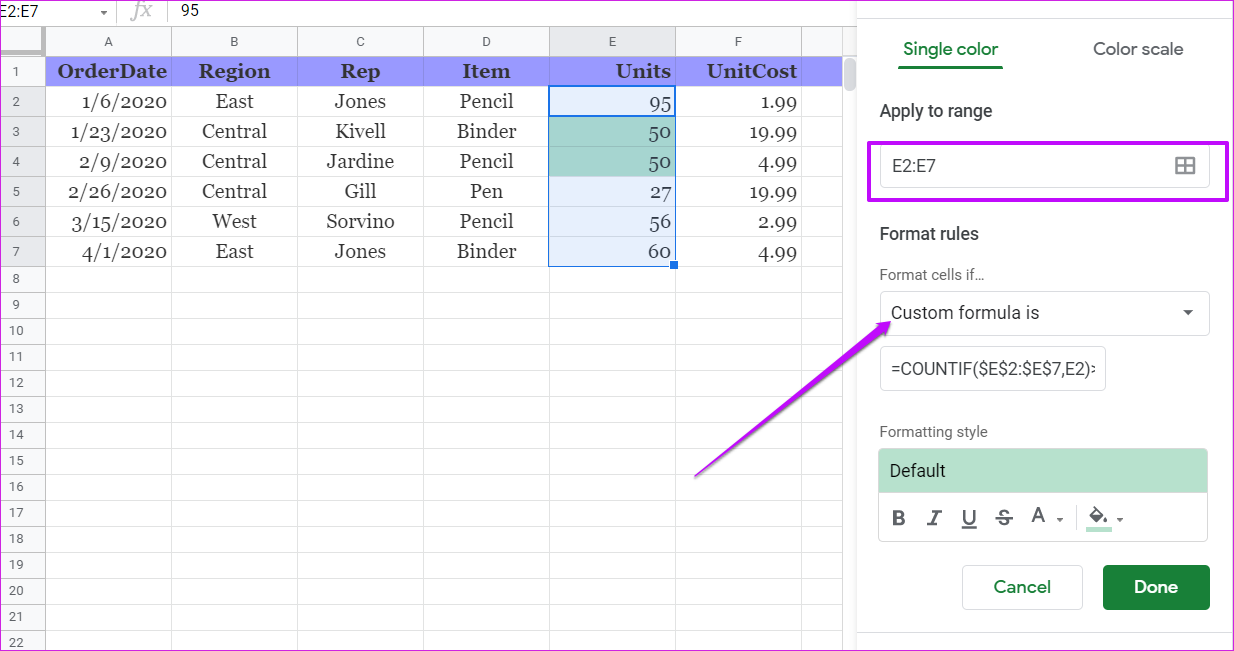Click the Cancel button

pyautogui.click(x=1021, y=587)
